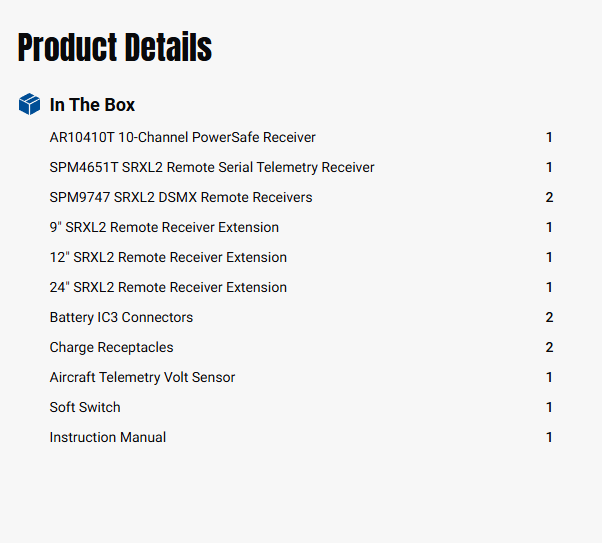The image size is (602, 543).
Task: Click the Product Details heading
Action: point(115,47)
